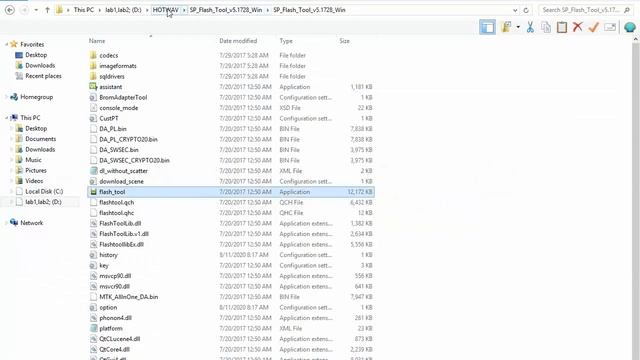640x360 pixels.
Task: Click first SP_Flash_Tool_v5.1728_Win breadcrumb
Action: tap(226, 10)
